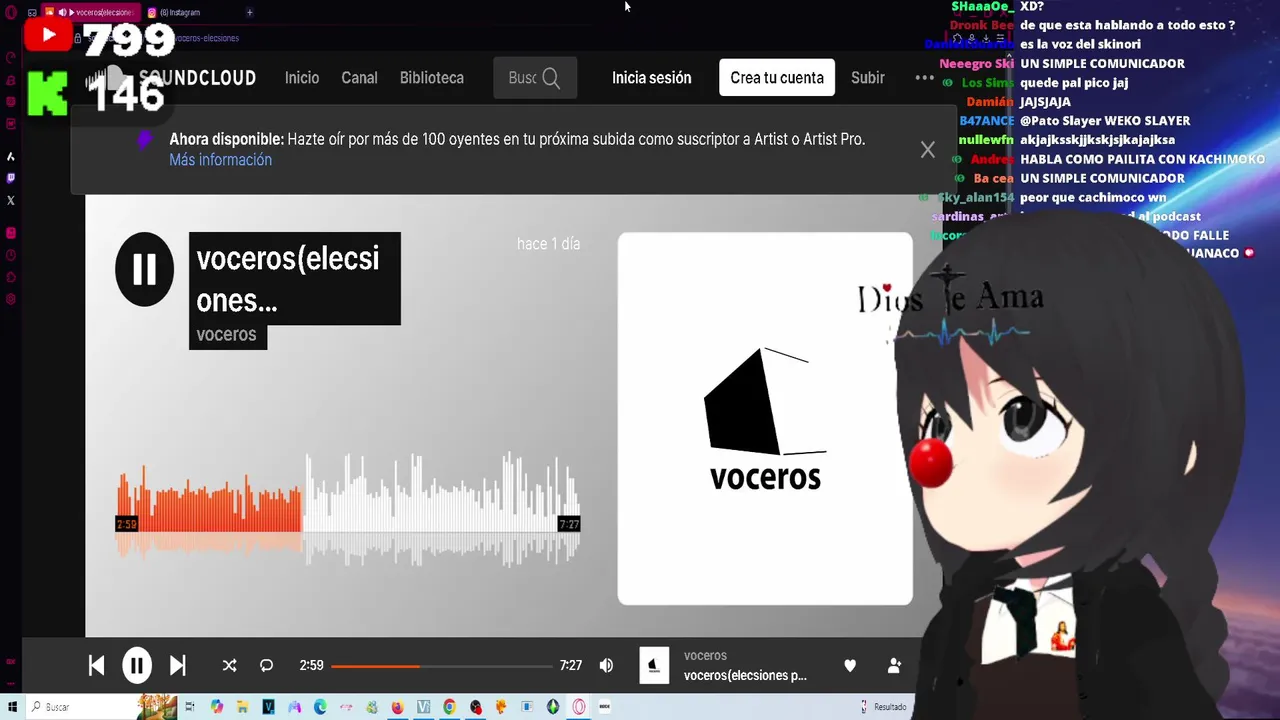Launch Copilot from the taskbar
1280x720 pixels.
click(x=217, y=707)
